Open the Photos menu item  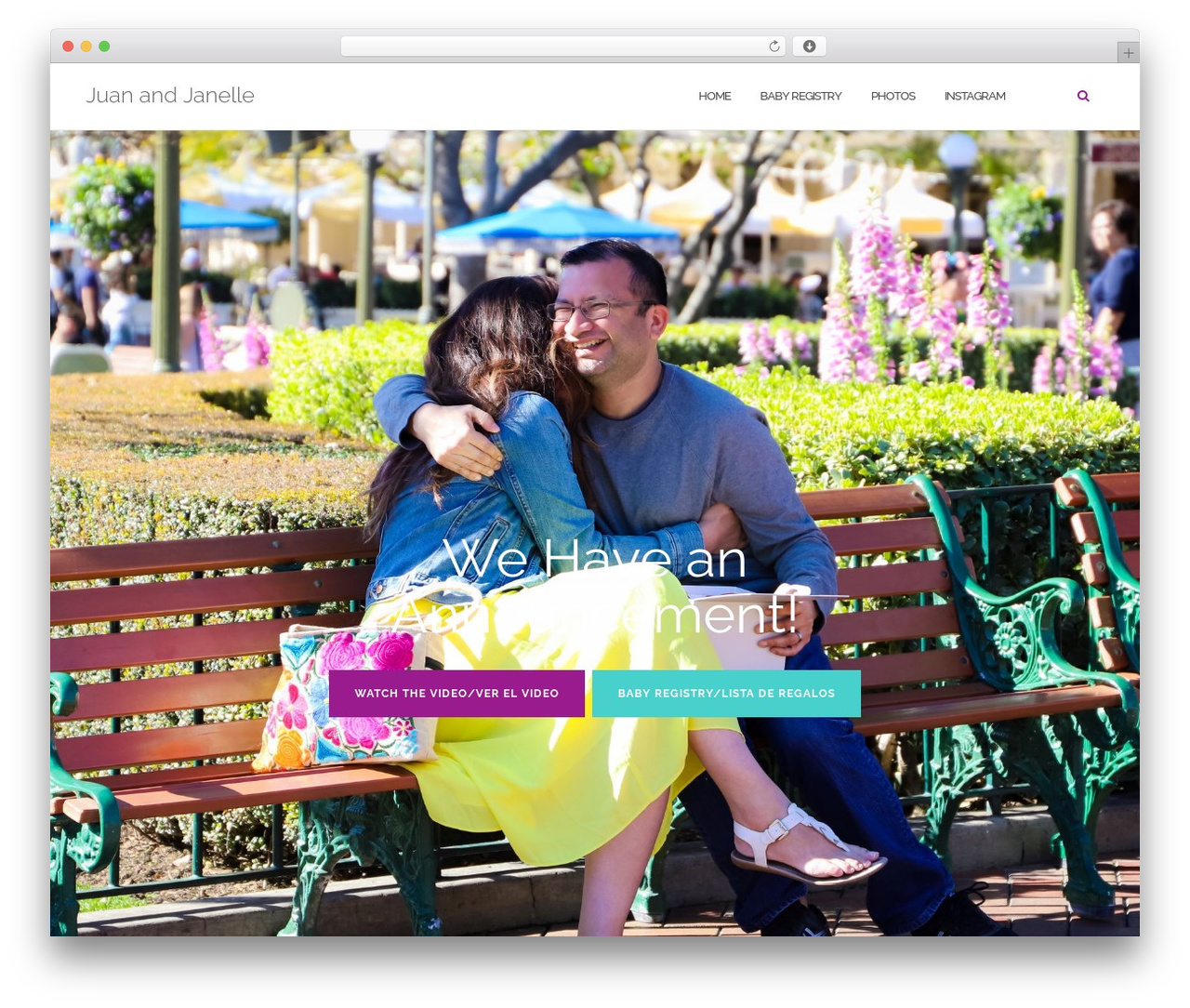pyautogui.click(x=892, y=96)
